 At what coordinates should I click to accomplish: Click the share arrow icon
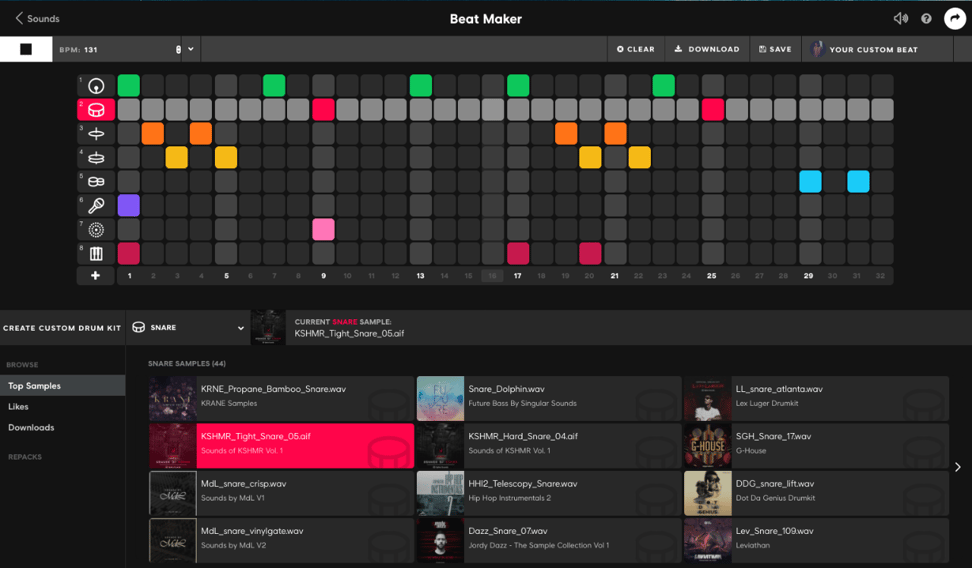[954, 19]
